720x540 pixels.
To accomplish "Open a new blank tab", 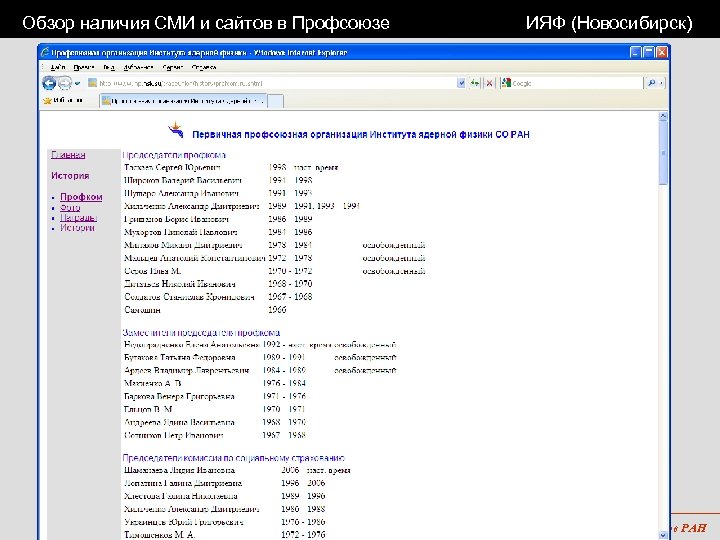I will click(x=276, y=101).
